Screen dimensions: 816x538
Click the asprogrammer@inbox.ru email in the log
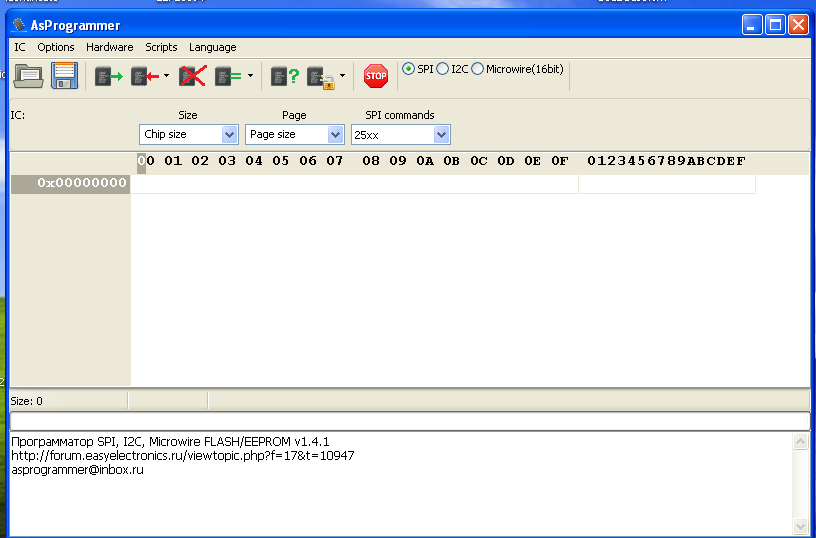coord(78,470)
